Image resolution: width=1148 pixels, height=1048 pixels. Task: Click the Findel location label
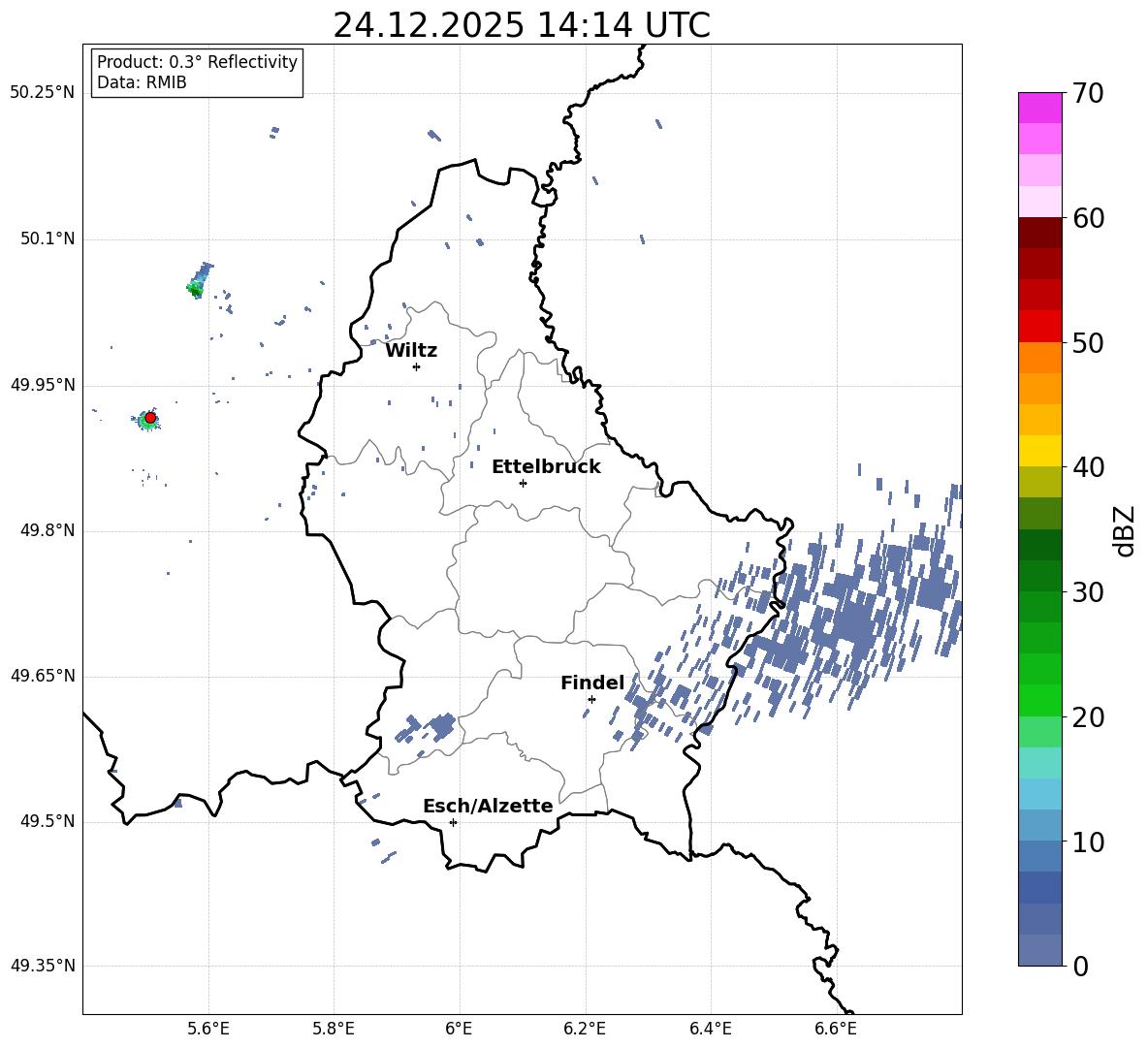pos(592,683)
